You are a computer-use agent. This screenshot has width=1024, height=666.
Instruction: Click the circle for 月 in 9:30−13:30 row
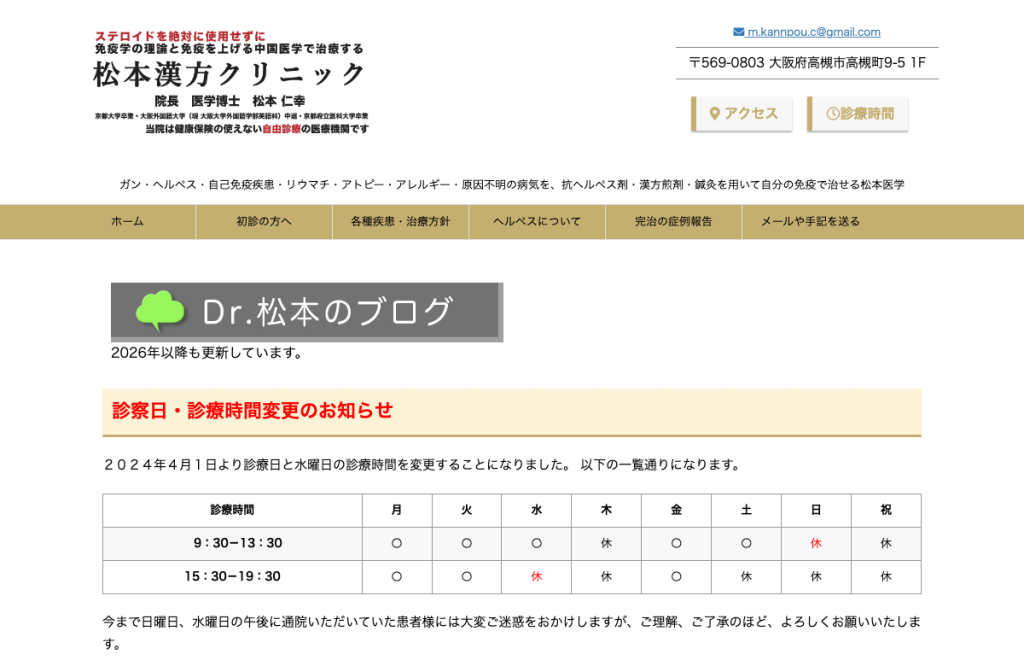[397, 543]
